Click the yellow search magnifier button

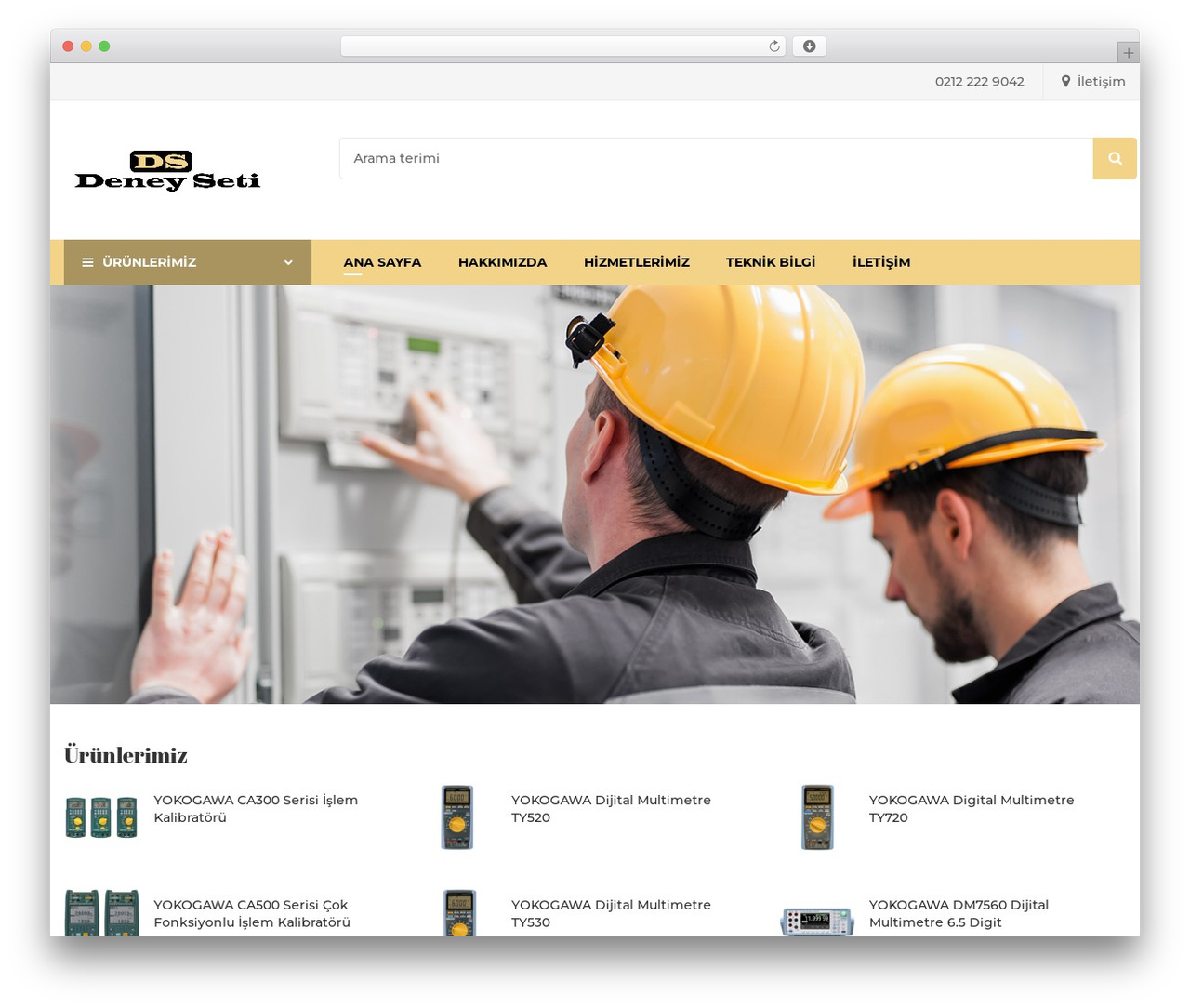[x=1115, y=158]
